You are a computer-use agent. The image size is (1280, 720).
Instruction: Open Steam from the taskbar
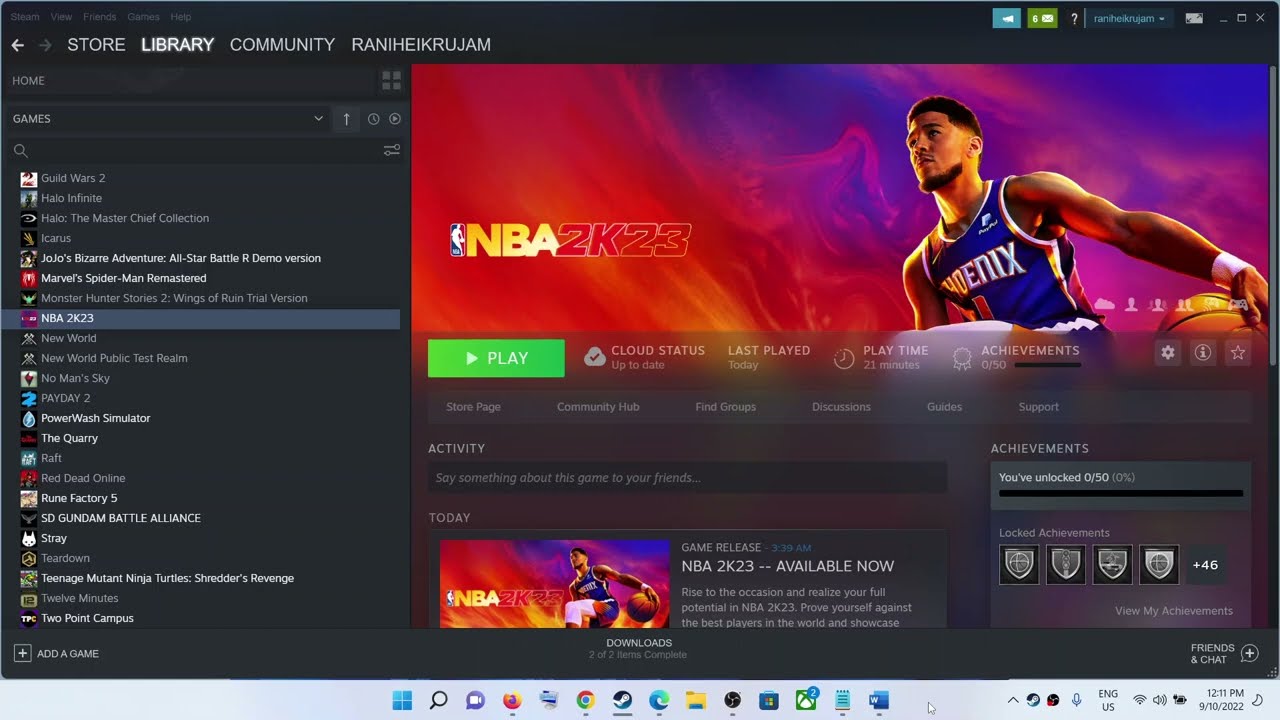622,701
